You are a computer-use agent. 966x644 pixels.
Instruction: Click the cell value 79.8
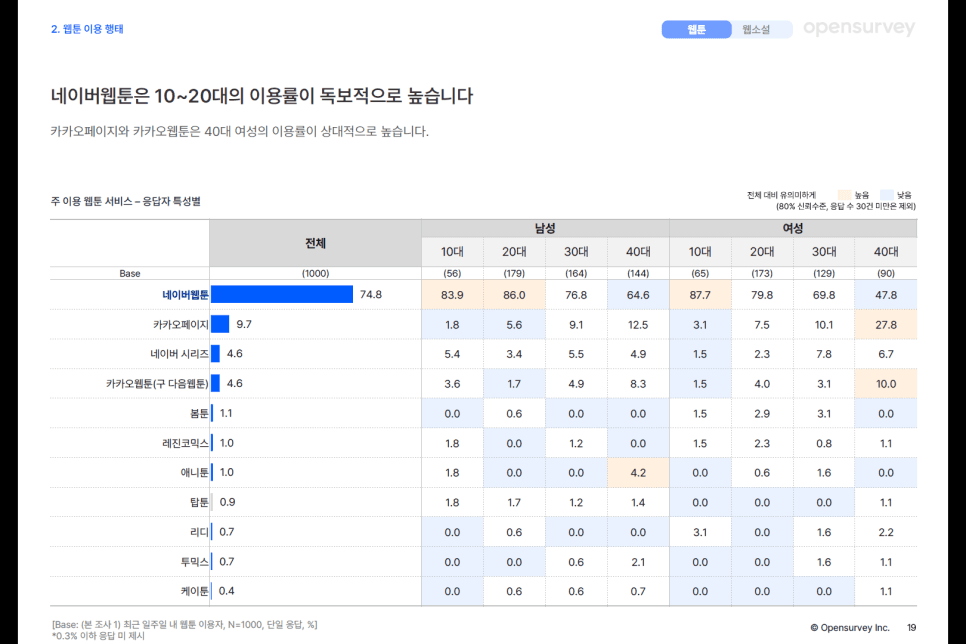(x=762, y=295)
